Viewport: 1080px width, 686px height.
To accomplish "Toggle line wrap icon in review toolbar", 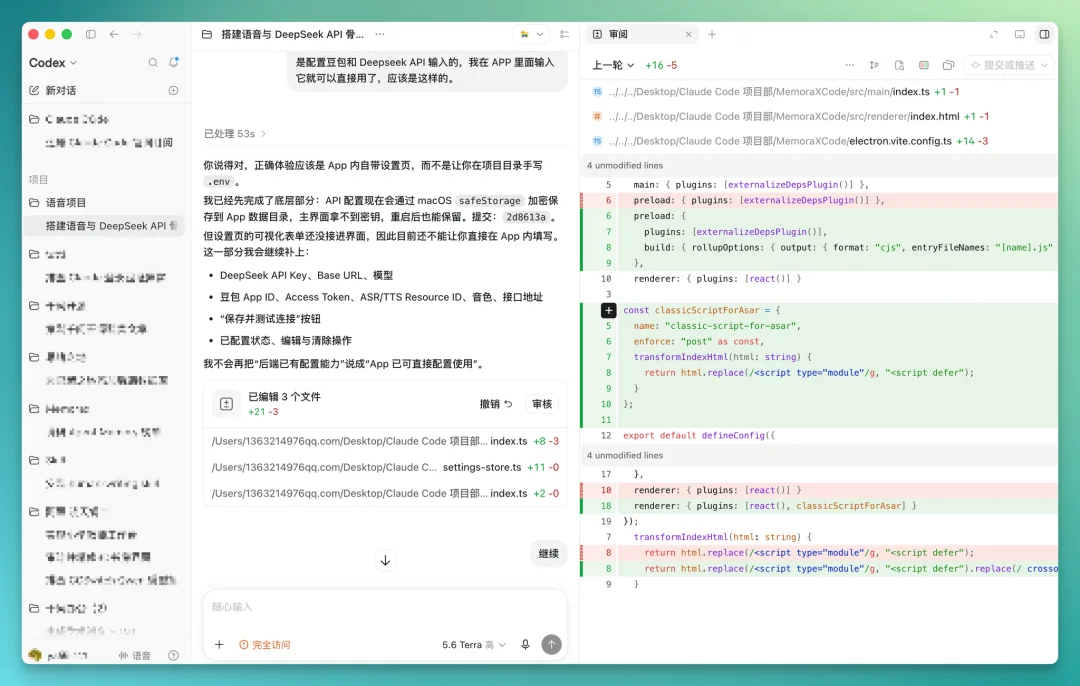I will (874, 65).
